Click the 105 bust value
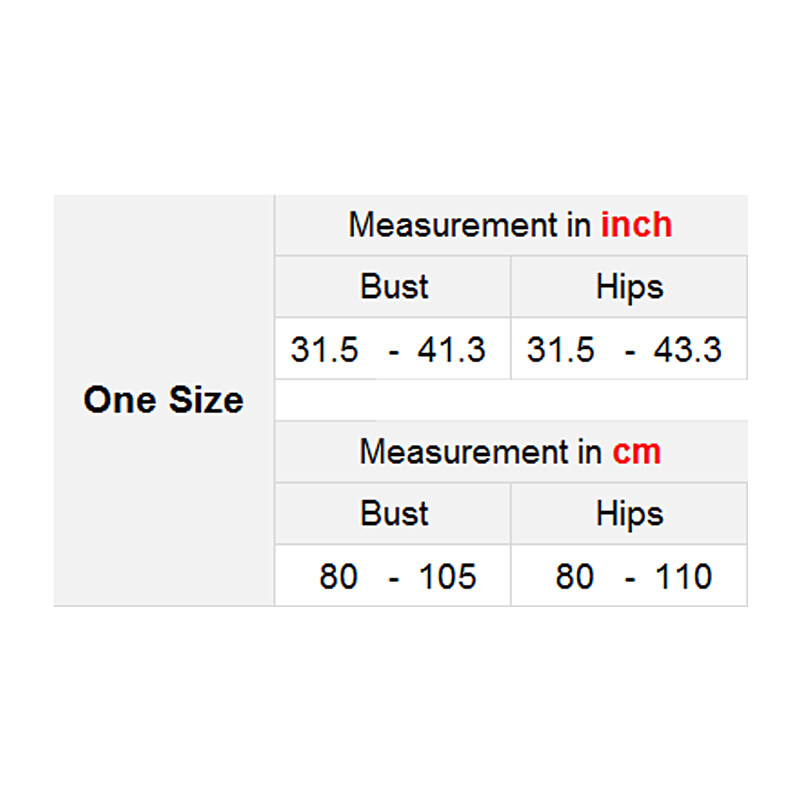The image size is (800, 800). tap(447, 577)
